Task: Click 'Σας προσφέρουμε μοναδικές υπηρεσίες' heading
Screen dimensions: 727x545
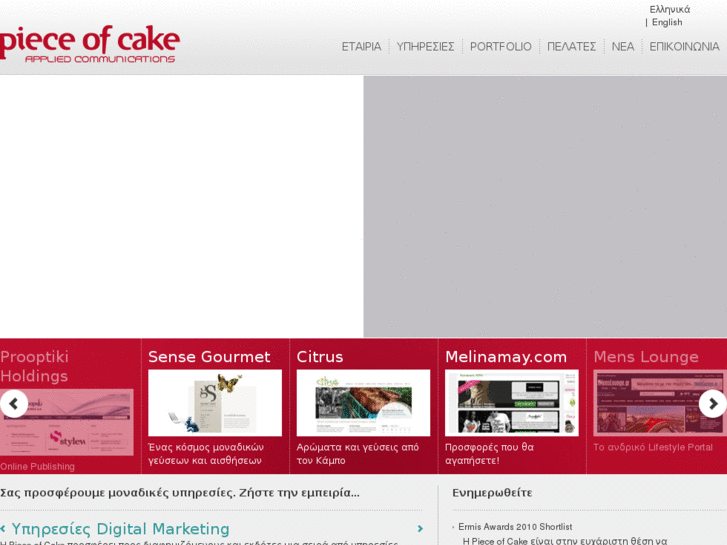Action: tap(179, 493)
